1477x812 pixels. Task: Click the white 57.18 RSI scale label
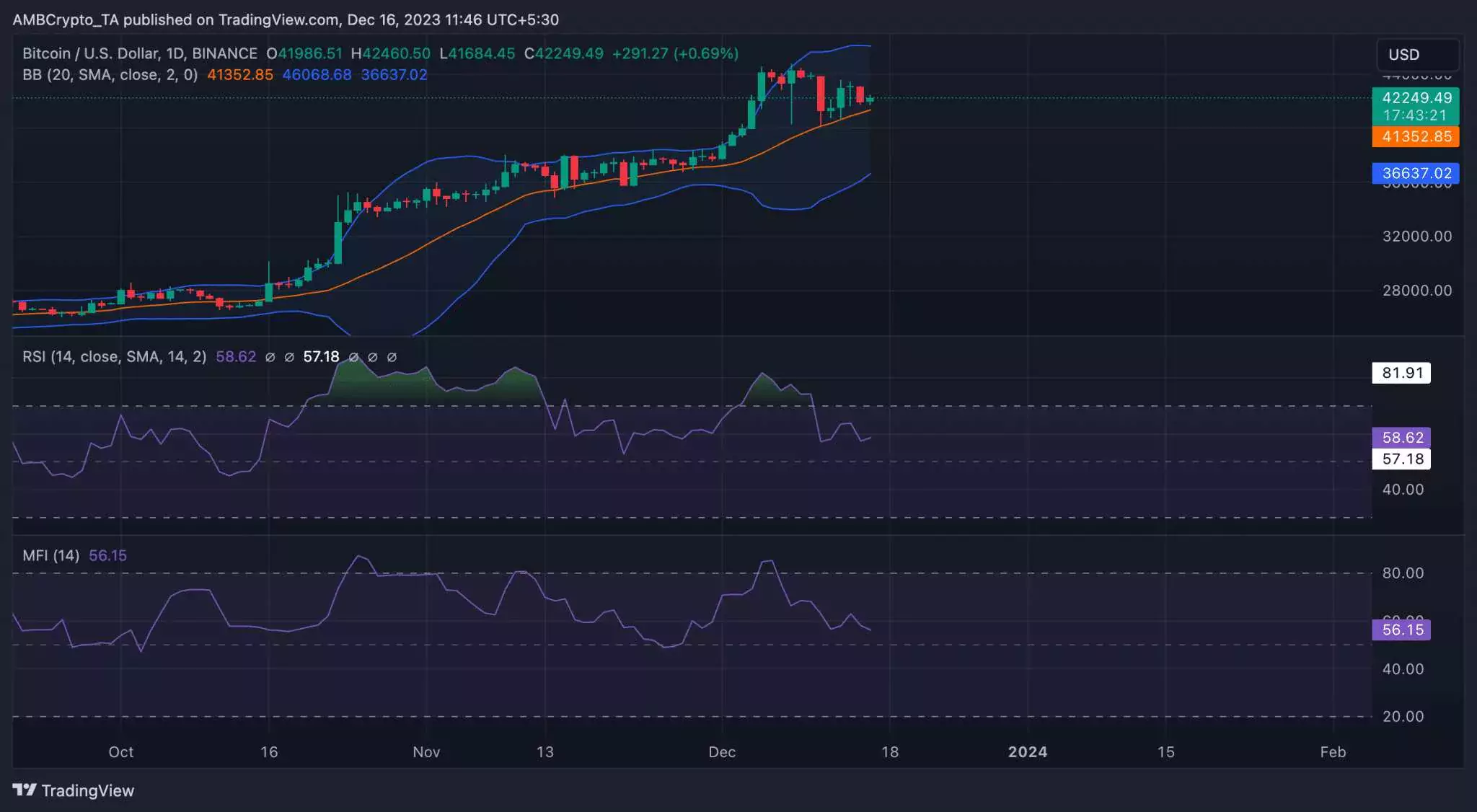click(x=1401, y=459)
